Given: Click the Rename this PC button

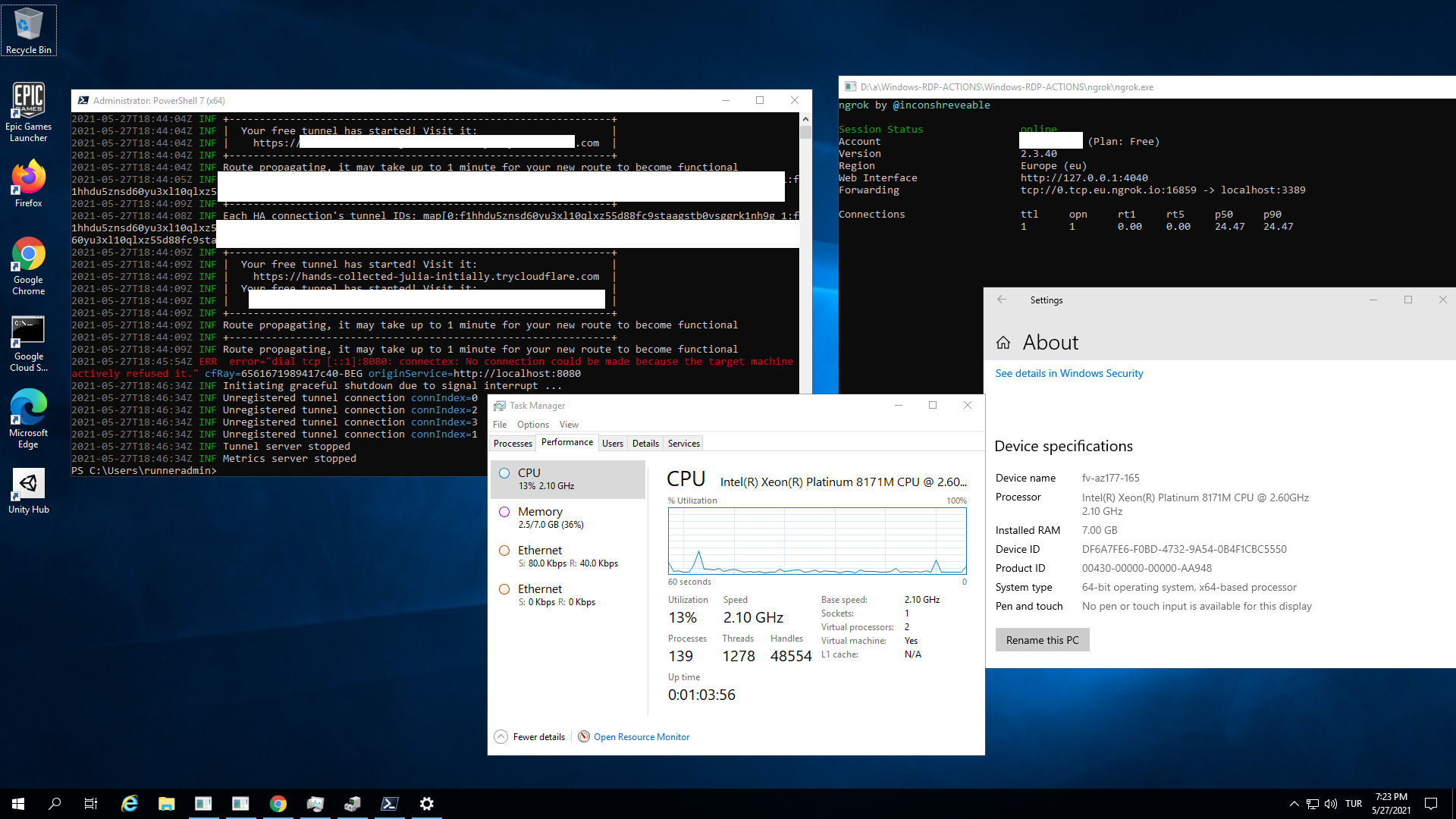Looking at the screenshot, I should click(x=1041, y=639).
